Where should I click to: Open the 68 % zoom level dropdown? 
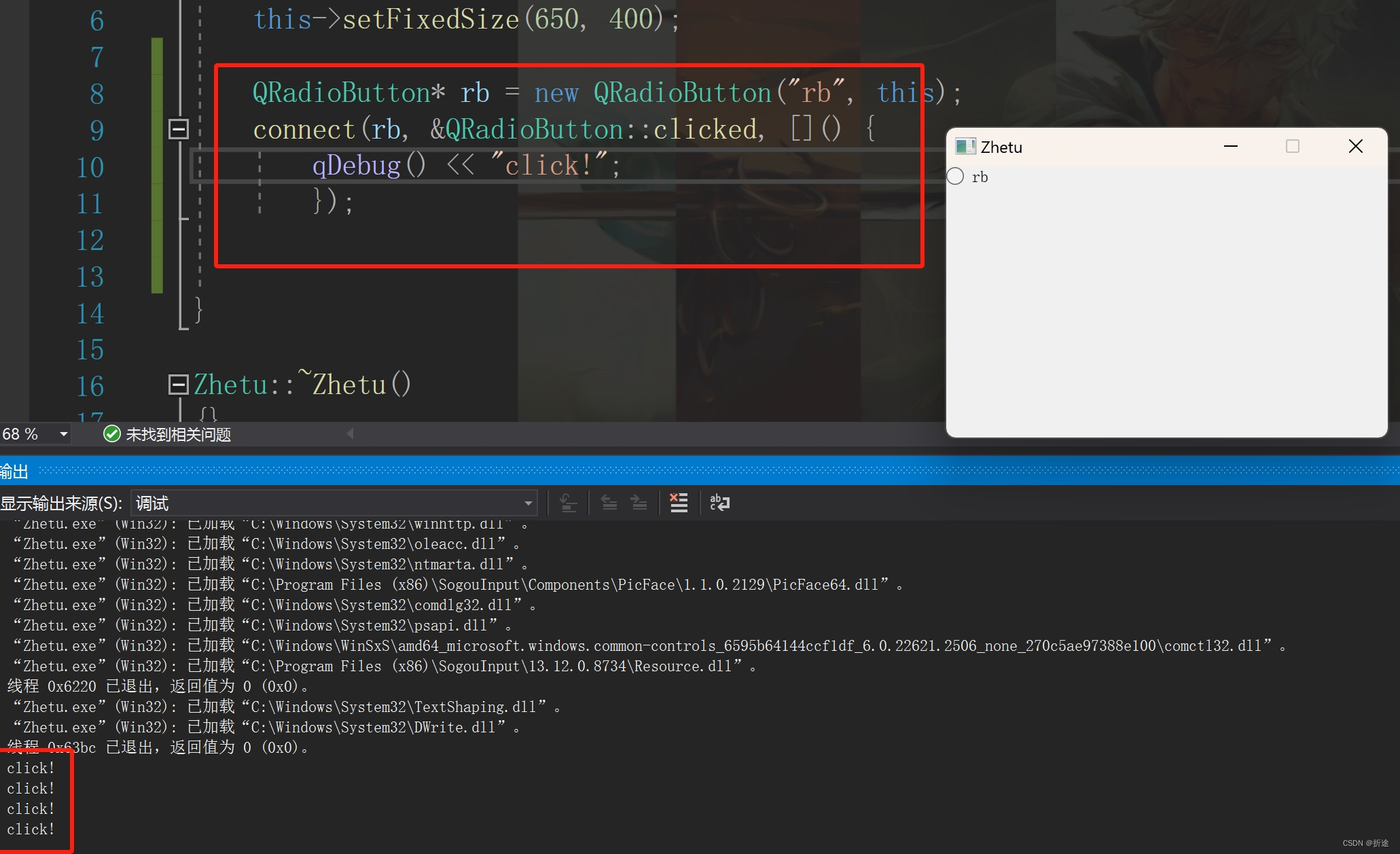63,434
